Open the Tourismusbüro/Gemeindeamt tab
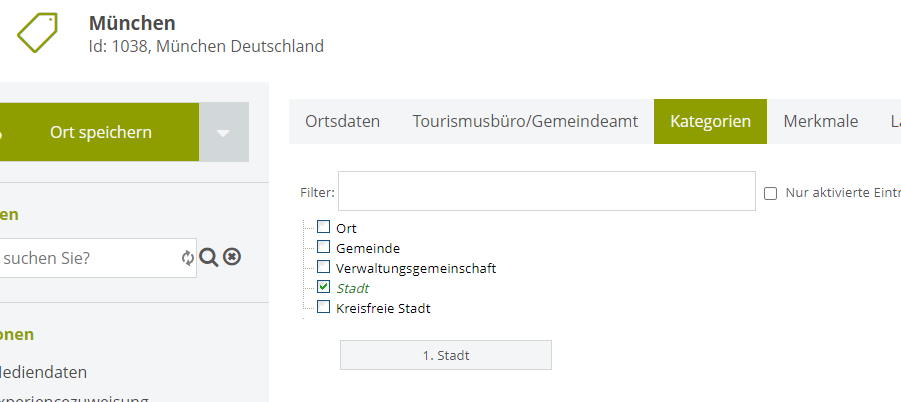 [525, 121]
